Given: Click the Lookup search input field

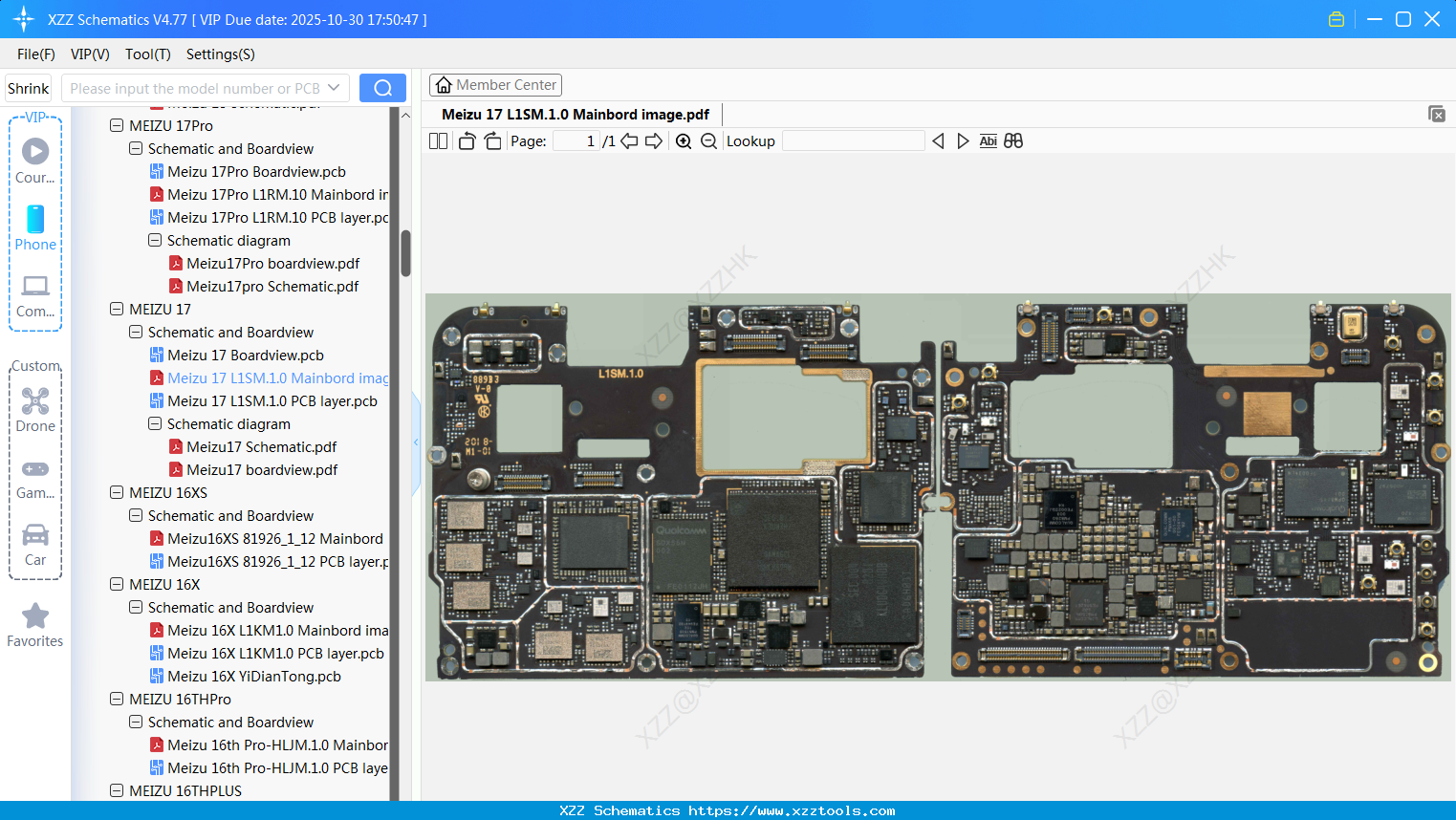Looking at the screenshot, I should [854, 140].
